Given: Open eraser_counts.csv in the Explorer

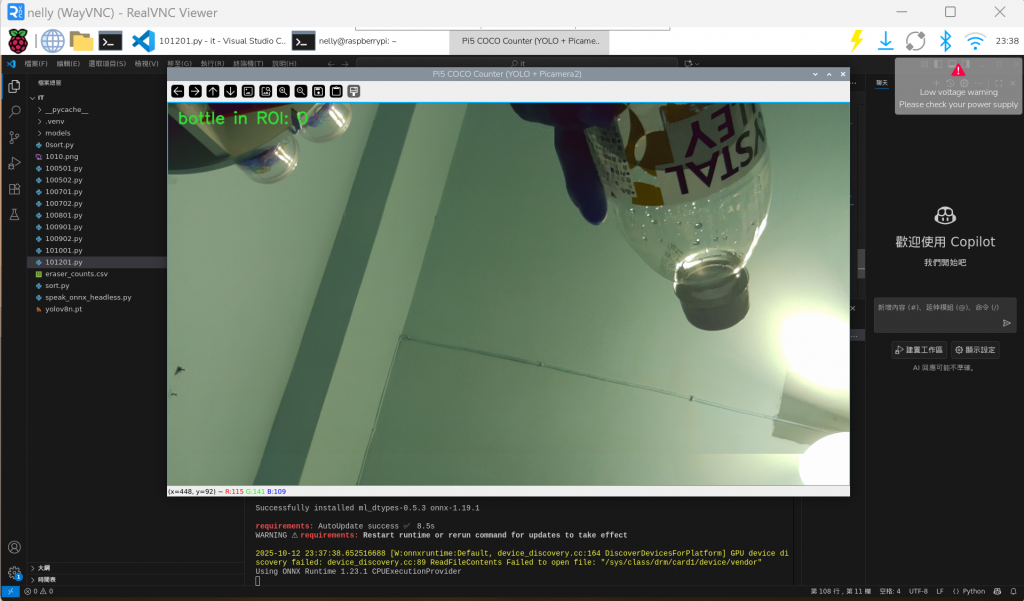Looking at the screenshot, I should [x=76, y=274].
